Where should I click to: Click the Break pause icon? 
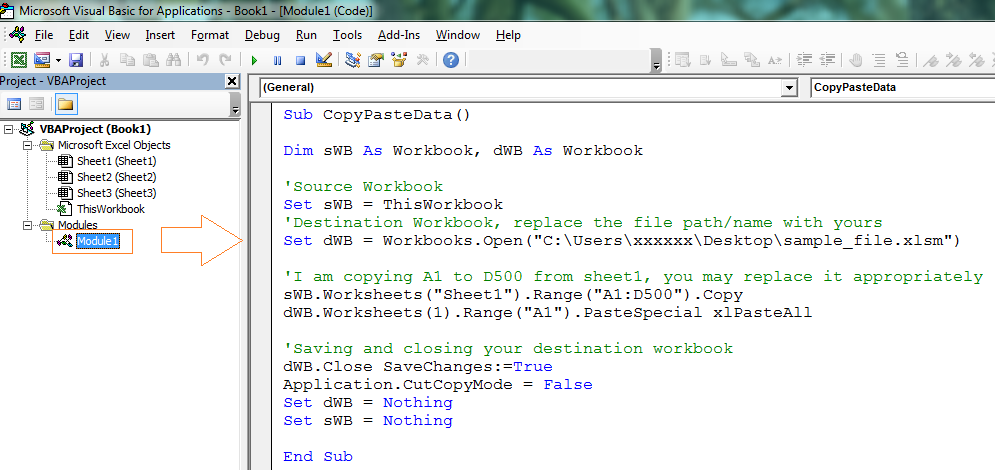[x=277, y=61]
